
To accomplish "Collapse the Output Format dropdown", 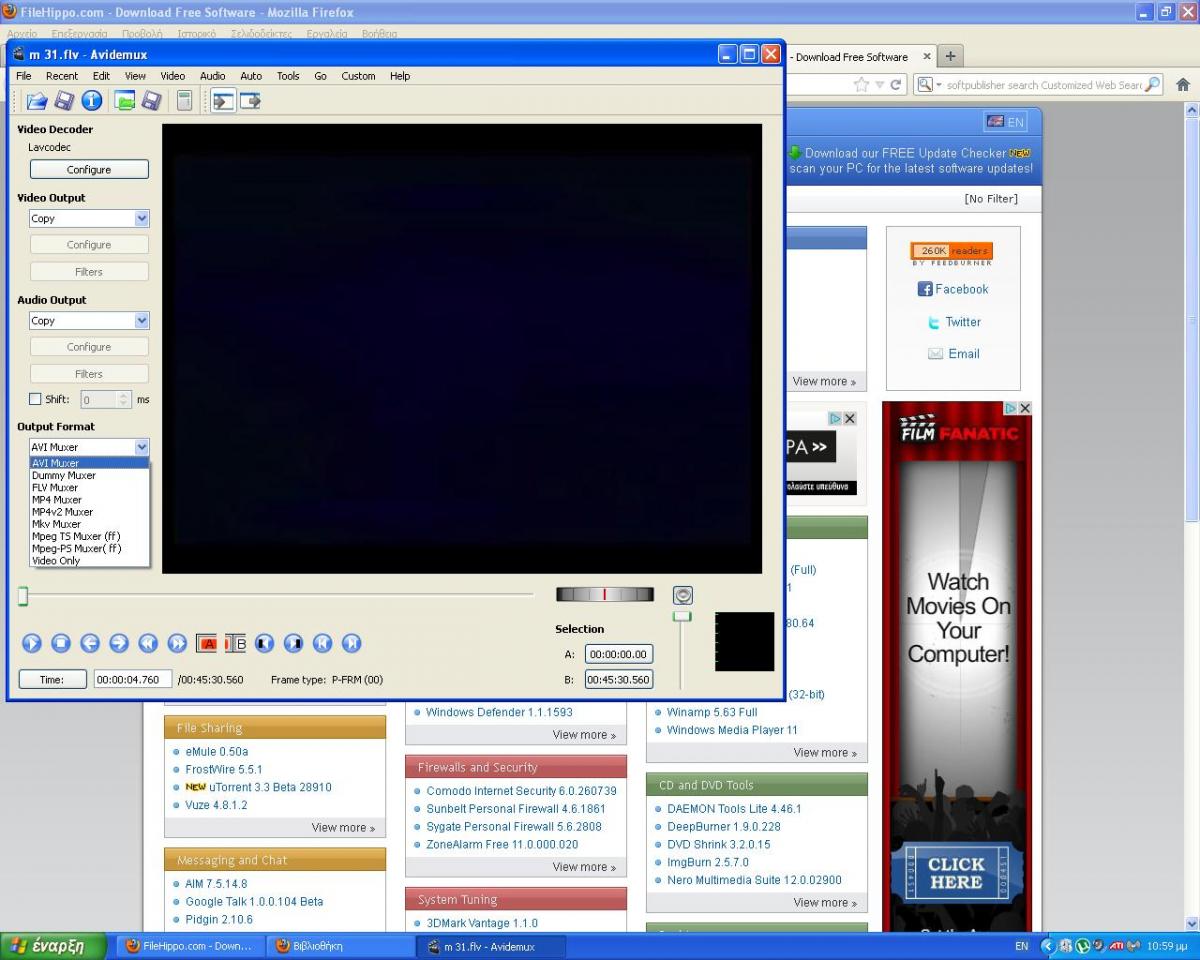I will tap(141, 447).
